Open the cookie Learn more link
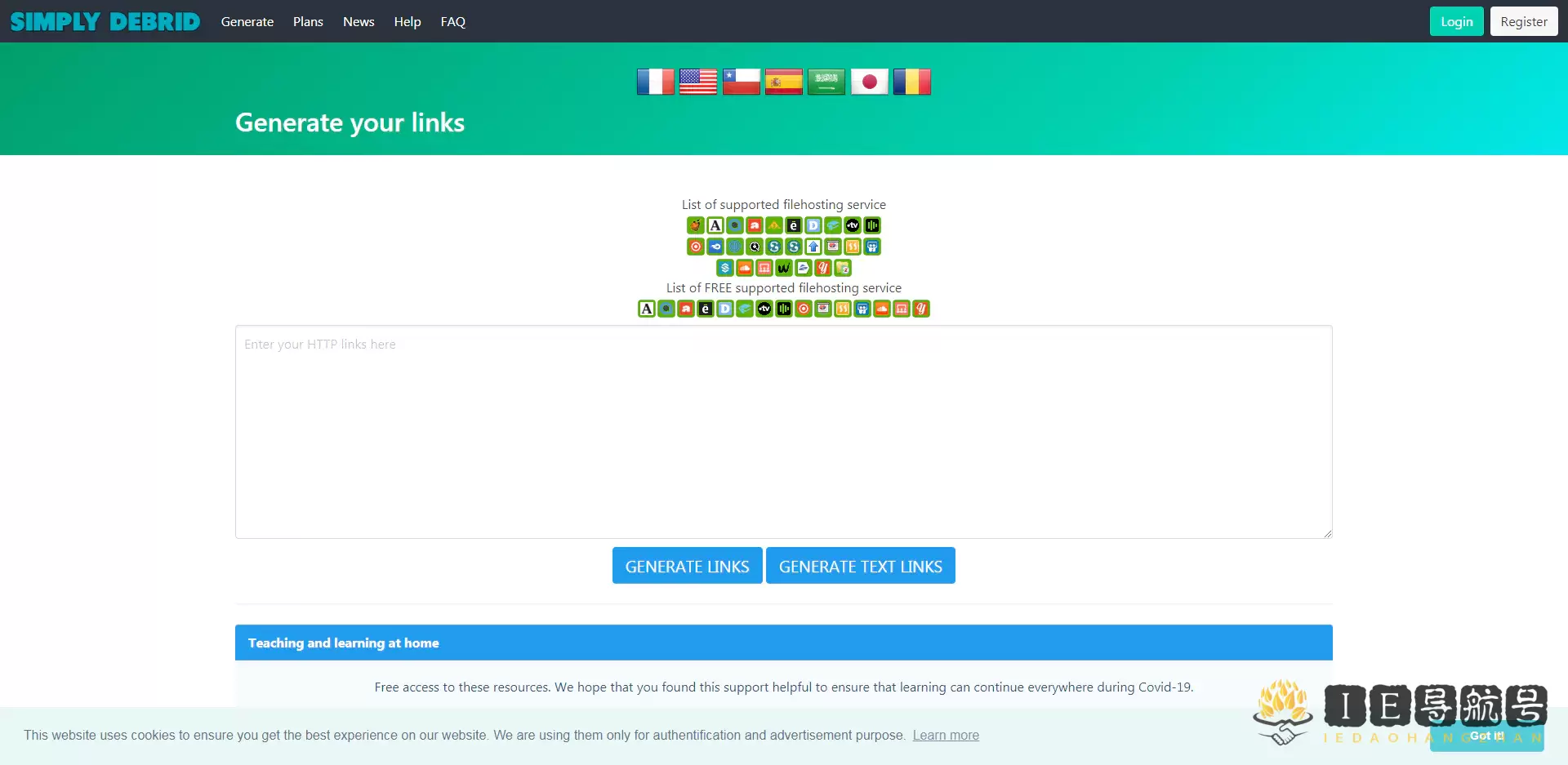This screenshot has width=1568, height=765. click(x=945, y=735)
